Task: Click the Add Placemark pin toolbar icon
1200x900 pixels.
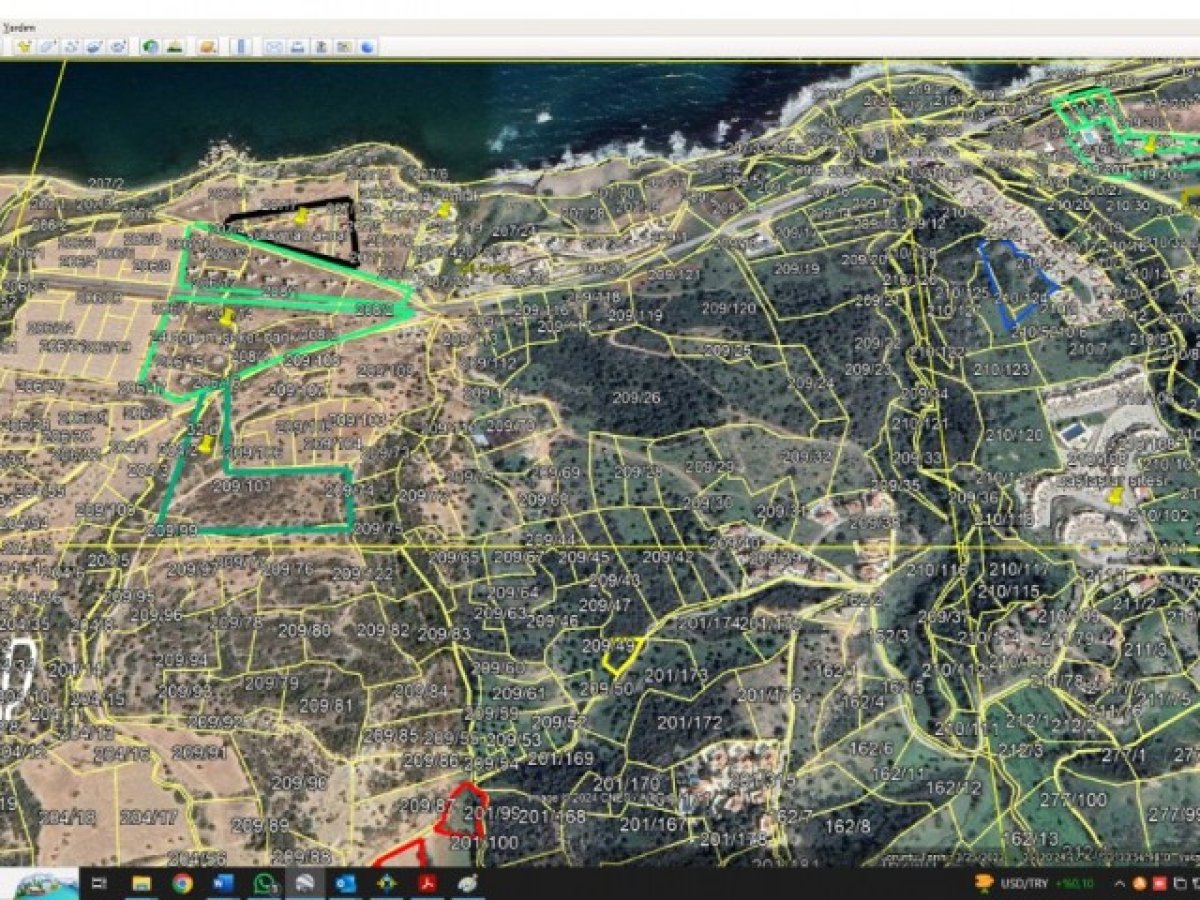Action: click(x=23, y=47)
